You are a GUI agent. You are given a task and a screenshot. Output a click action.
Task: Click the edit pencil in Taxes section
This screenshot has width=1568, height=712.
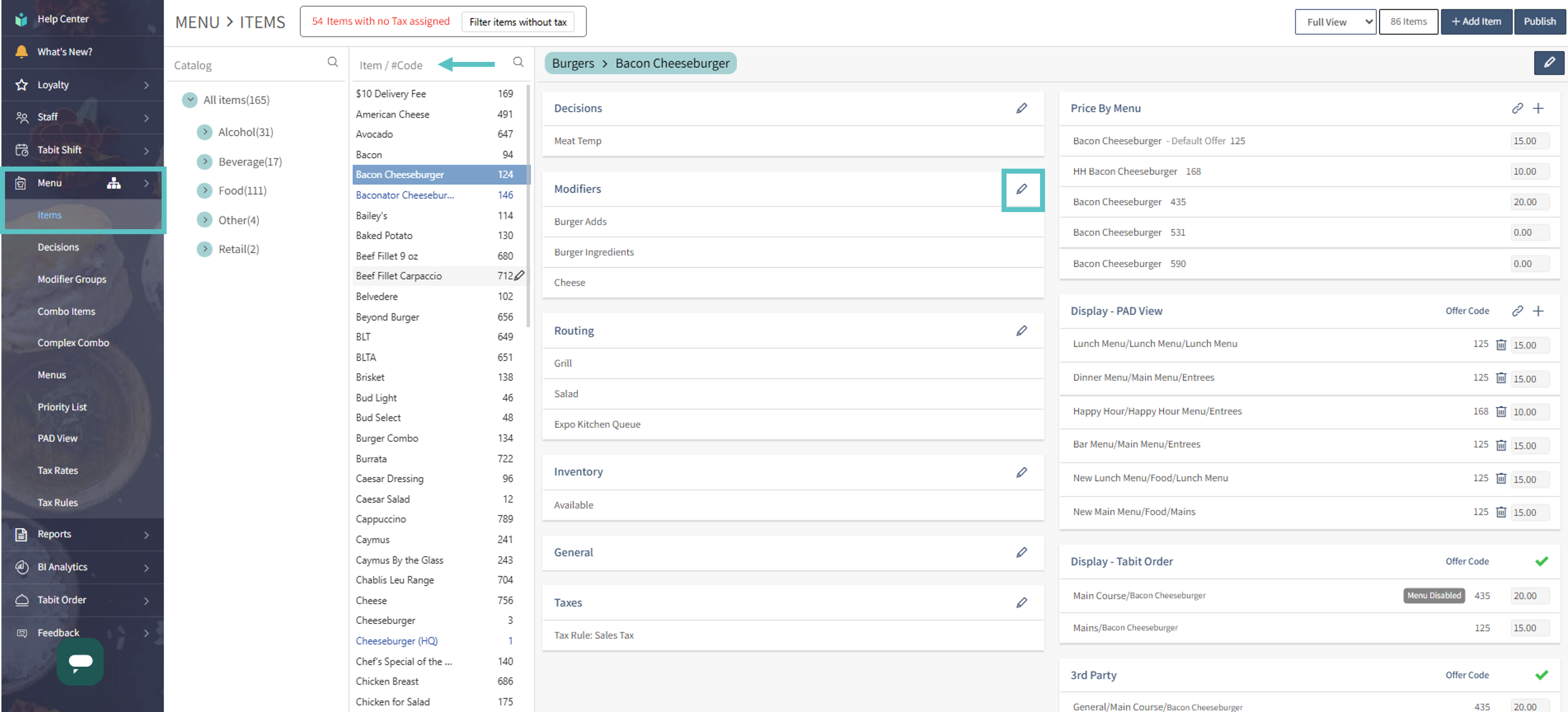pos(1021,602)
